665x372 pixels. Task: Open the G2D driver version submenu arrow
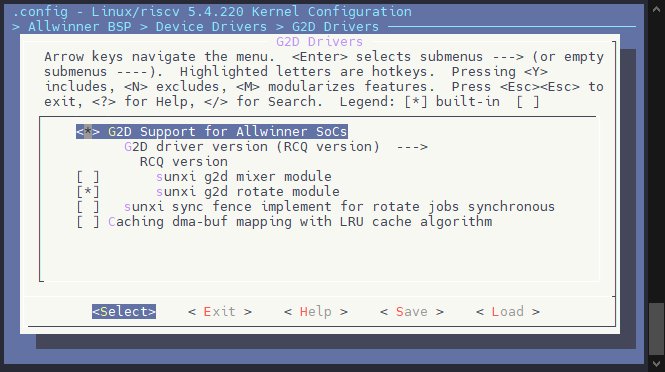pyautogui.click(x=412, y=147)
